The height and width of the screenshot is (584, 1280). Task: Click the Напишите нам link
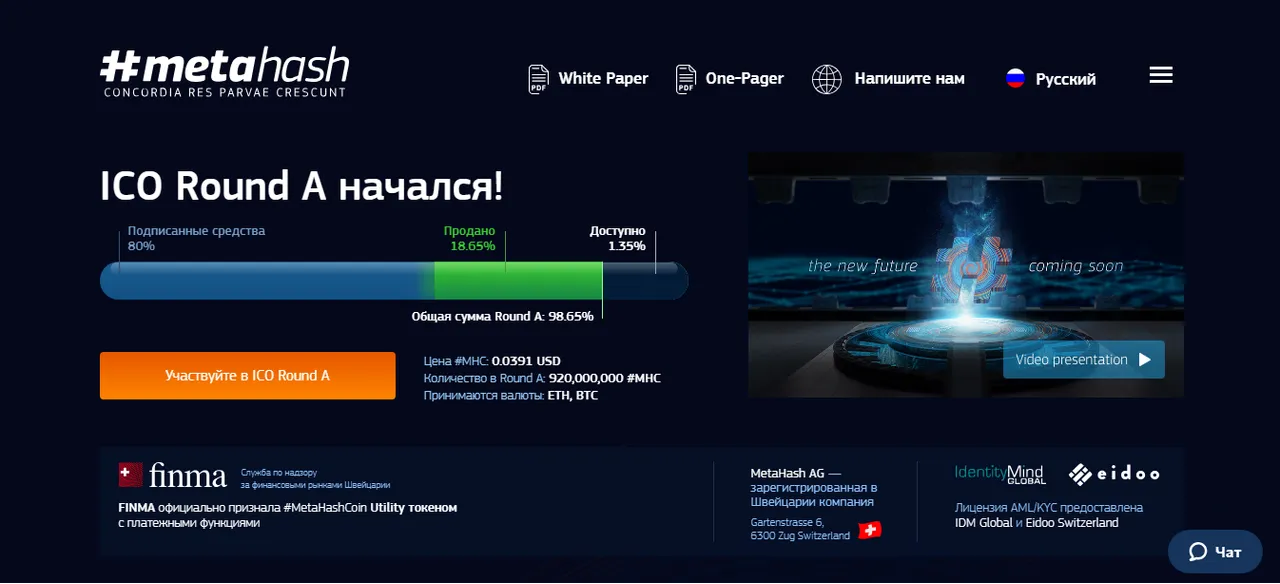pos(909,79)
